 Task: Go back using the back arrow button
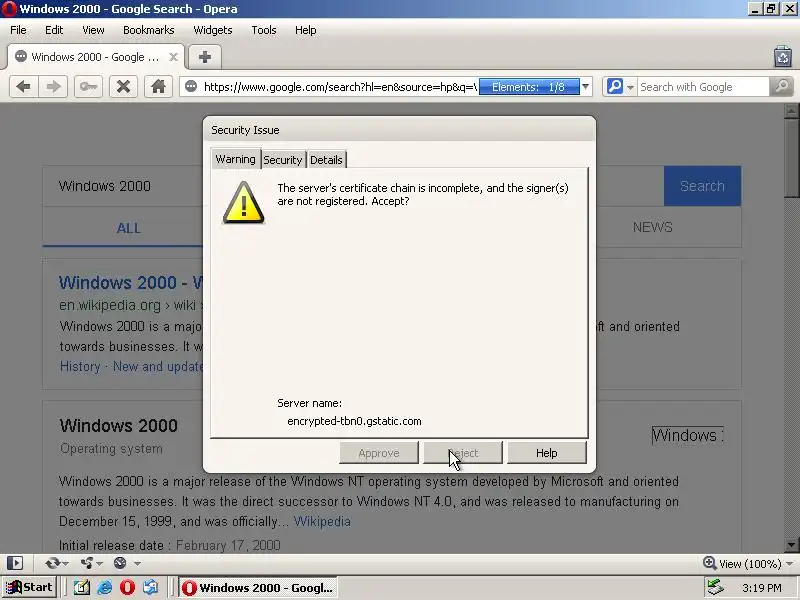(x=23, y=86)
